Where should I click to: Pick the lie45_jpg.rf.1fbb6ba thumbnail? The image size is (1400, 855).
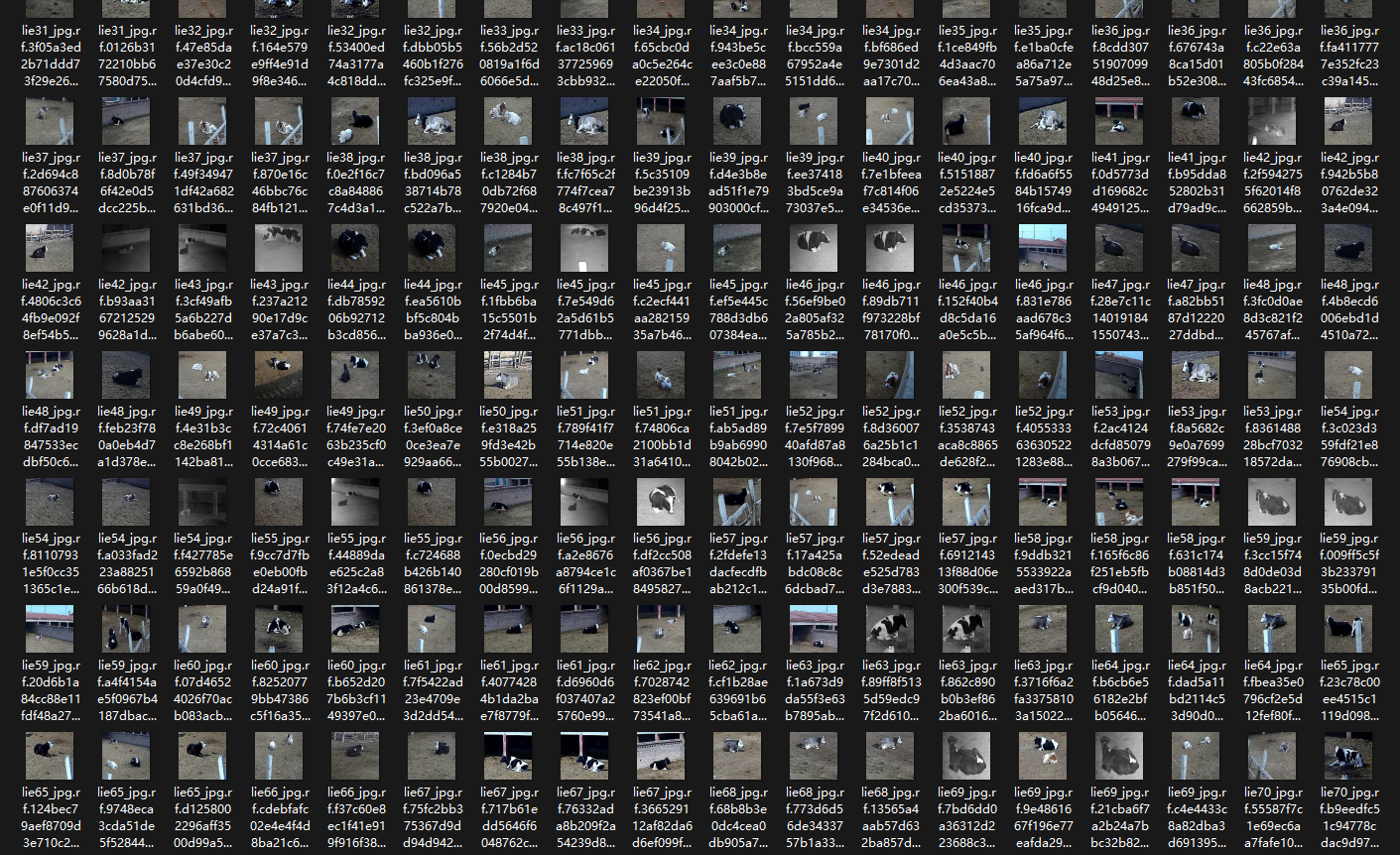(x=508, y=248)
